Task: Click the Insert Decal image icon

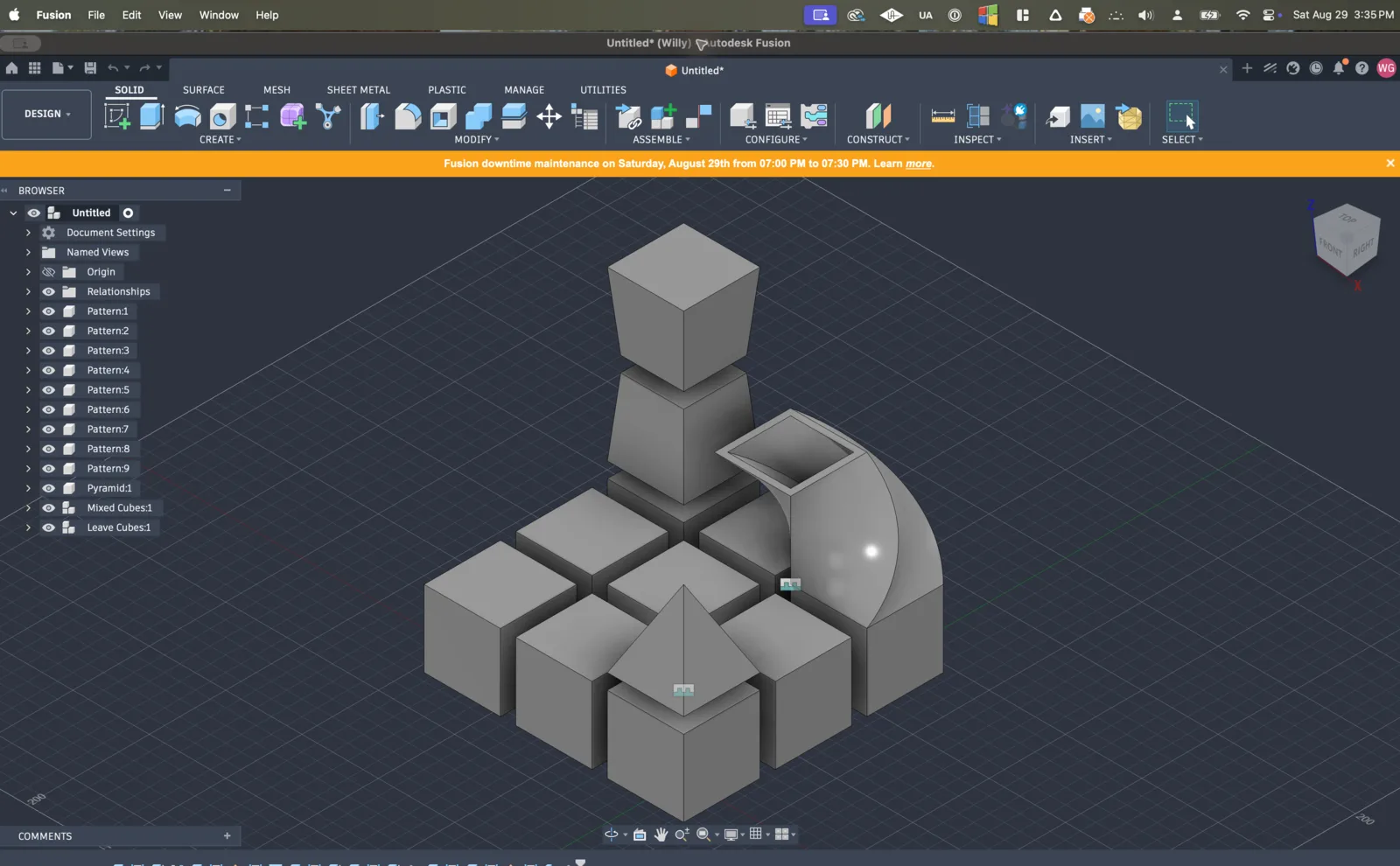Action: [x=1092, y=115]
